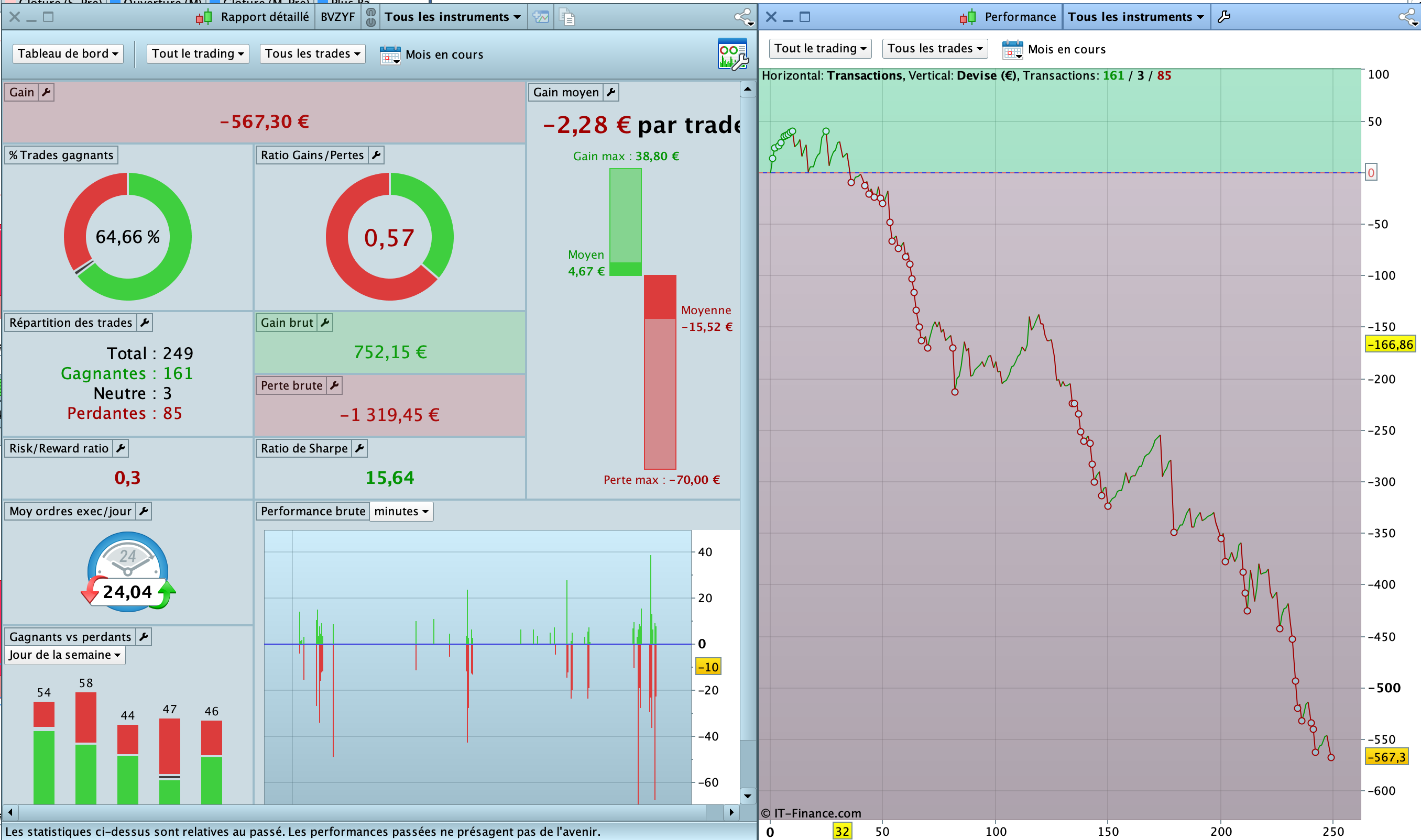
Task: Open the dashboard configuration wrench icon
Action: click(x=733, y=54)
